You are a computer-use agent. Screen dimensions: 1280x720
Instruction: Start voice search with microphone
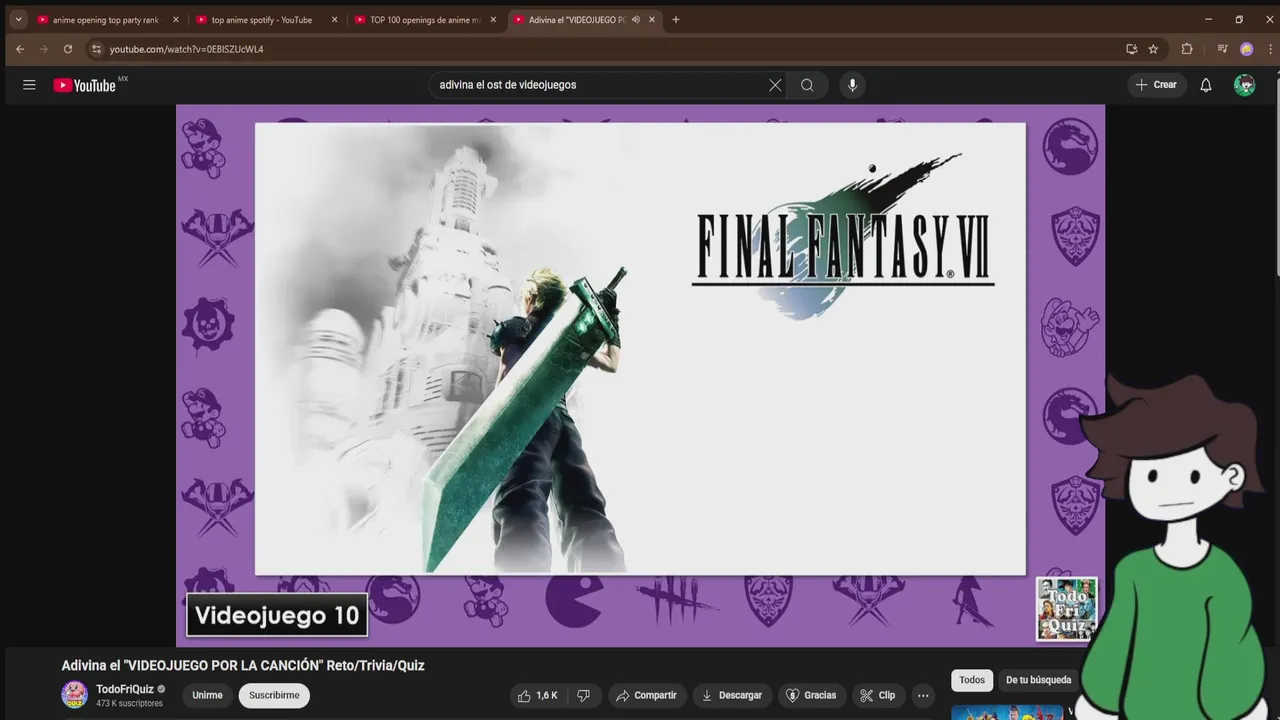click(852, 85)
